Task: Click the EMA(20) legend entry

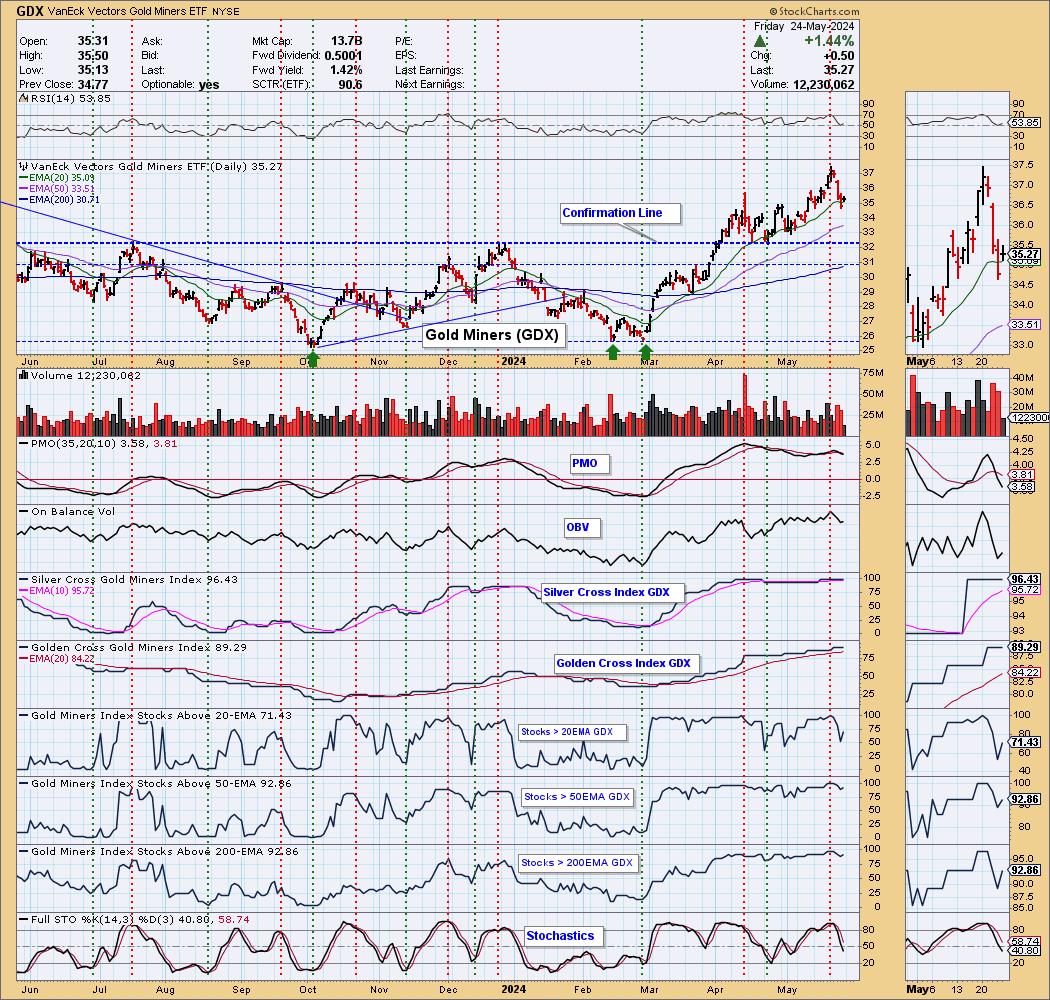Action: click(x=57, y=177)
